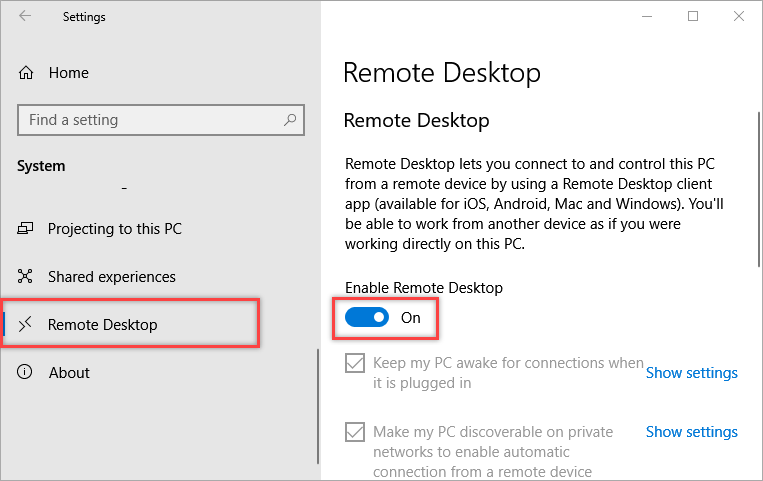This screenshot has height=481, width=763.
Task: Click the Projecting to this PC icon
Action: (x=27, y=229)
